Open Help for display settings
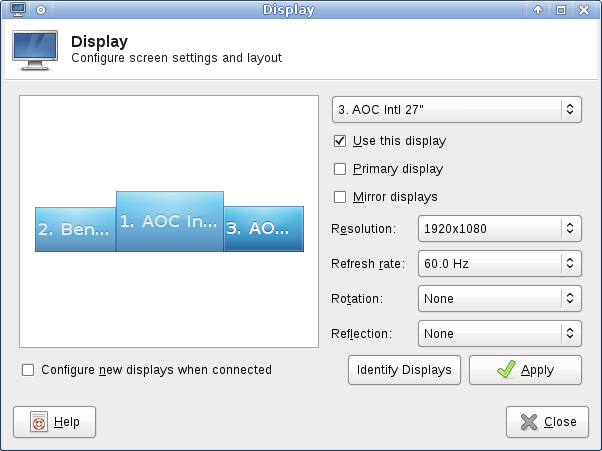The width and height of the screenshot is (602, 451). tap(55, 422)
